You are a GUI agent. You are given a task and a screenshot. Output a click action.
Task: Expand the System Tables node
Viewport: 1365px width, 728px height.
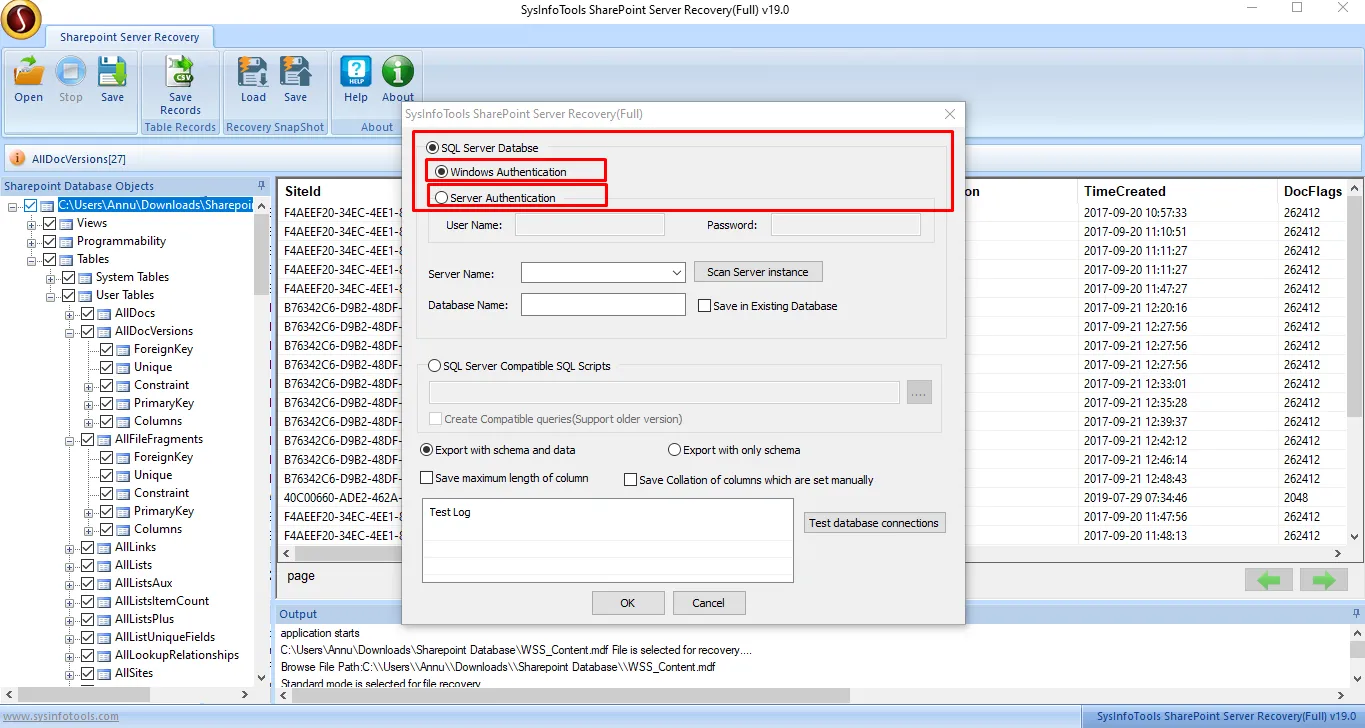[x=52, y=277]
